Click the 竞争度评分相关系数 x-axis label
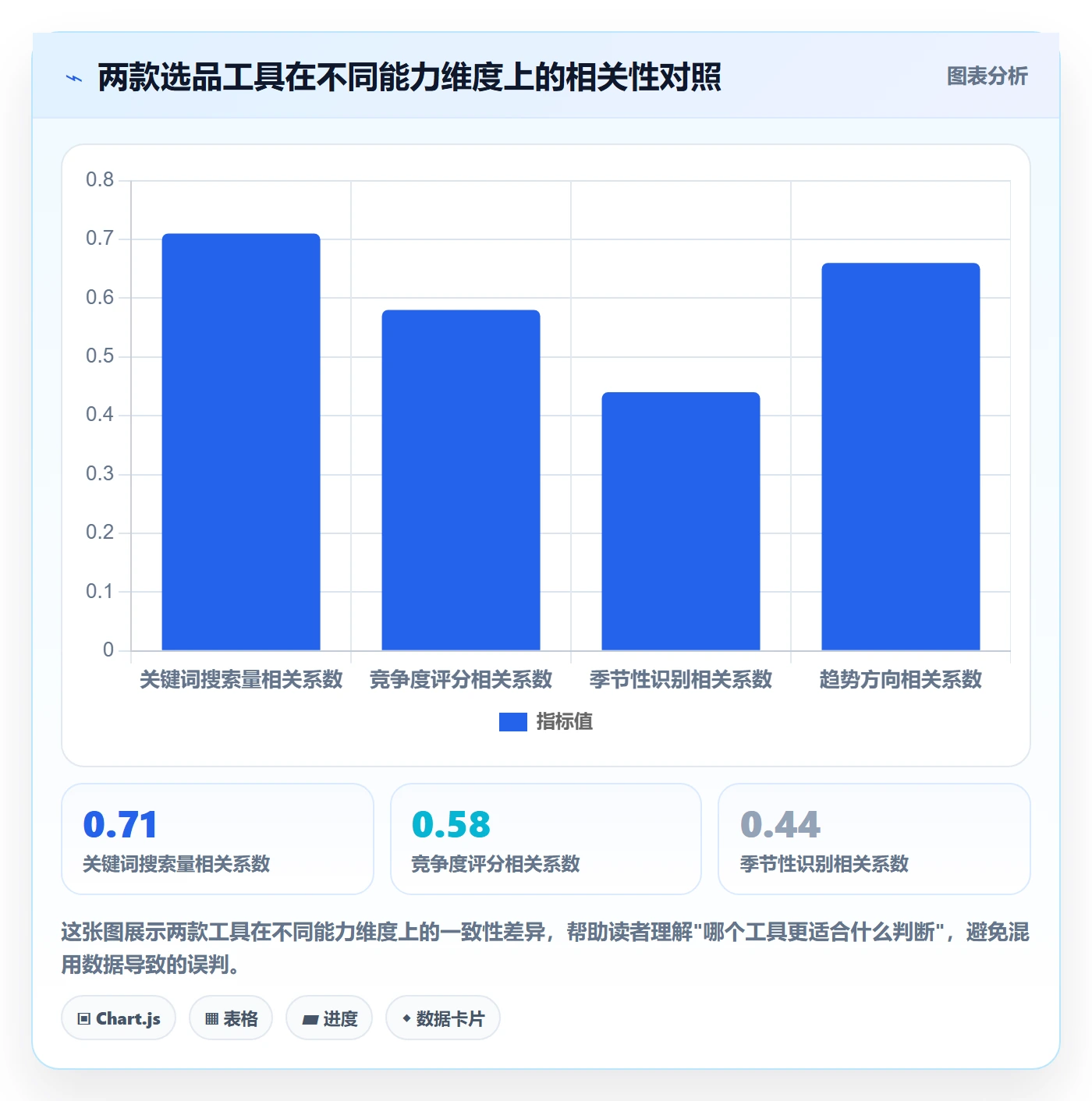The image size is (1092, 1101). click(461, 680)
